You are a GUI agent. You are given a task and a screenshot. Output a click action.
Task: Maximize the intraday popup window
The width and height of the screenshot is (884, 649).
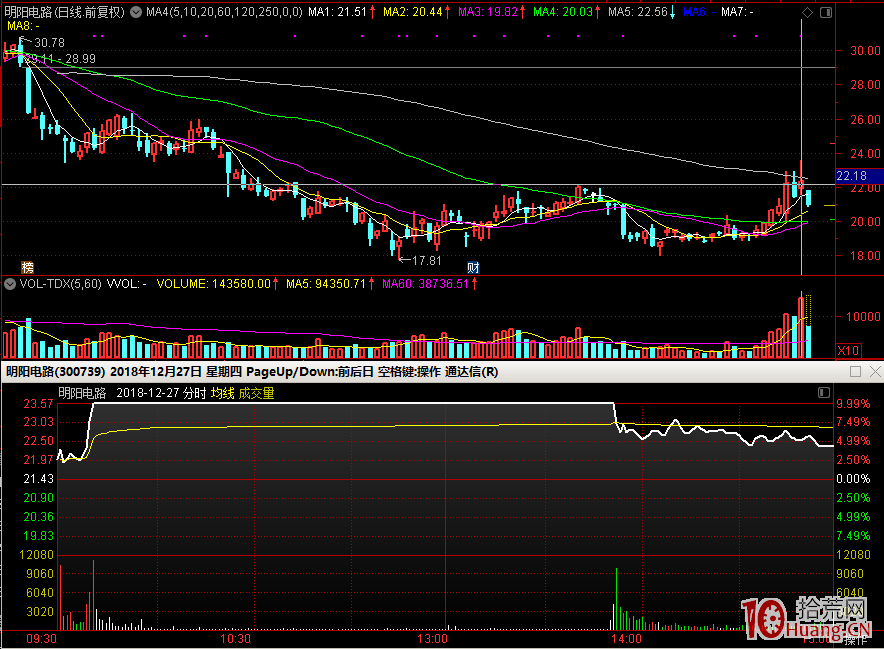[x=855, y=372]
